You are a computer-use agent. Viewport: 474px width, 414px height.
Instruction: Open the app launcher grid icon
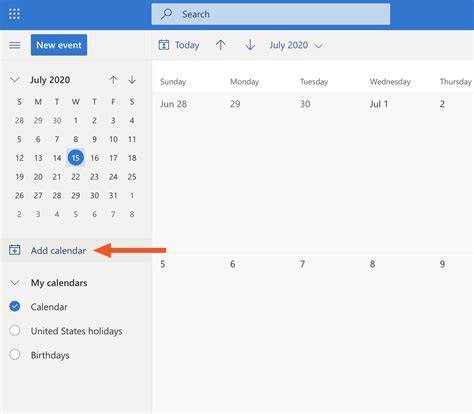point(14,14)
